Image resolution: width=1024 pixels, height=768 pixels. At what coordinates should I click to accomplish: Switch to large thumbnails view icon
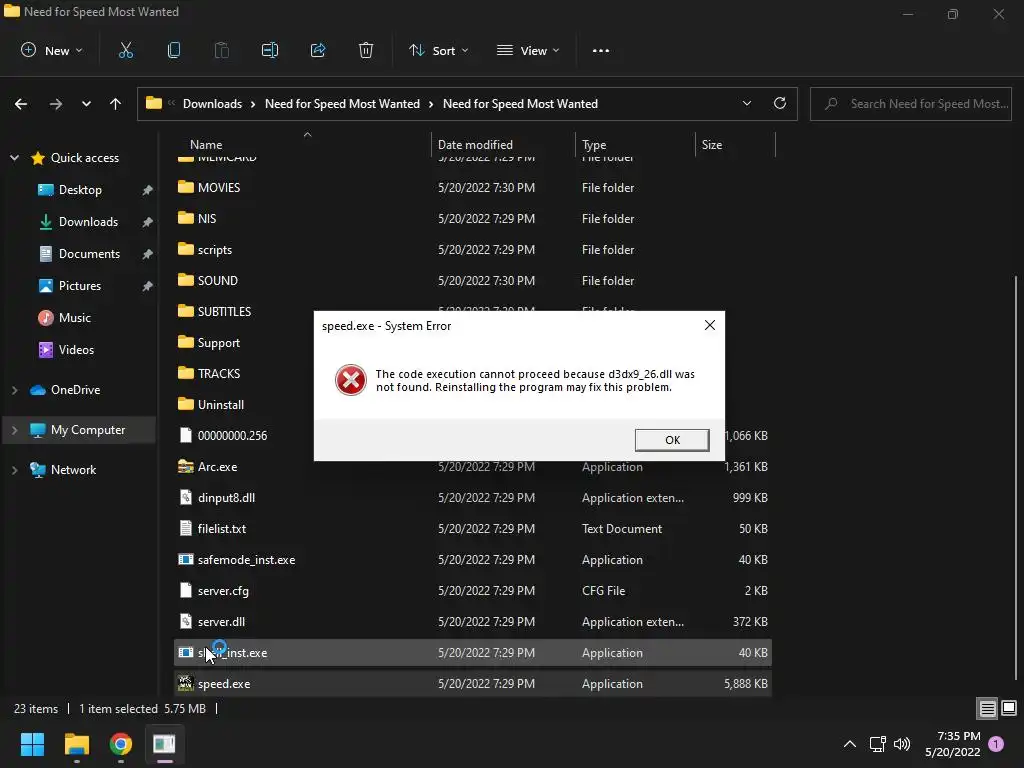click(x=1009, y=708)
